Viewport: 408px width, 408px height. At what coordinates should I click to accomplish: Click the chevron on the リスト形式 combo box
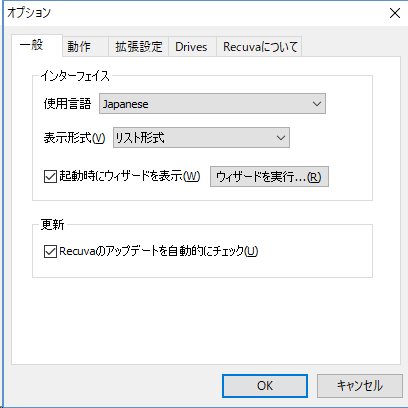(x=281, y=137)
